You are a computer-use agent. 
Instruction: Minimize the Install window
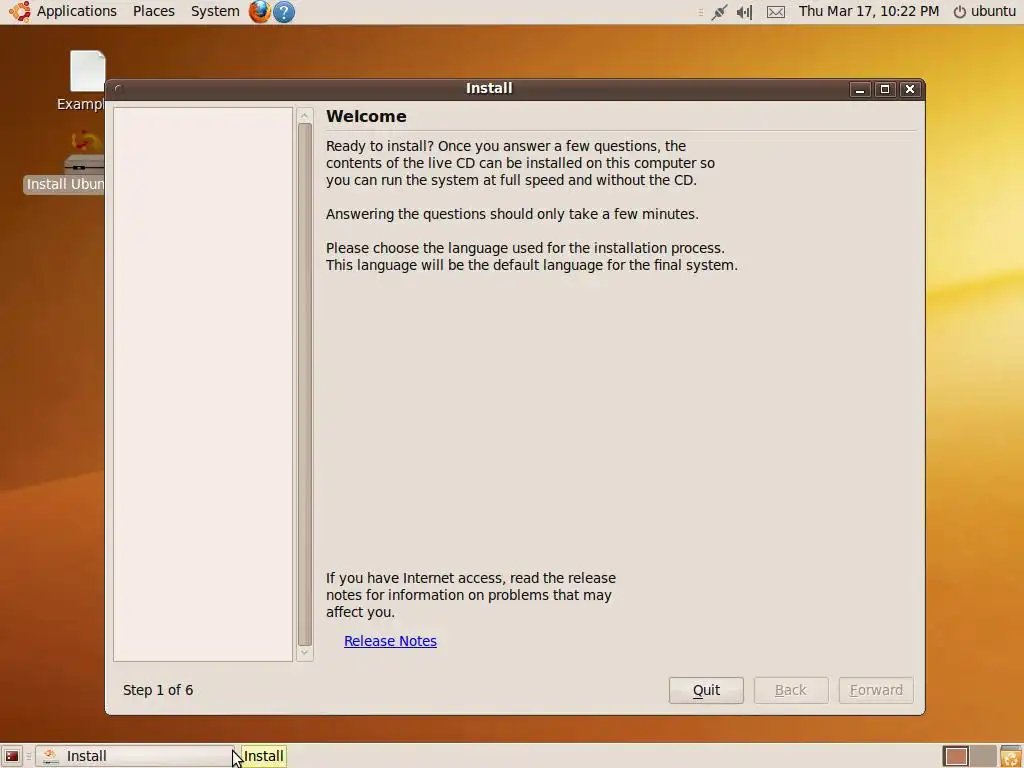pyautogui.click(x=859, y=89)
